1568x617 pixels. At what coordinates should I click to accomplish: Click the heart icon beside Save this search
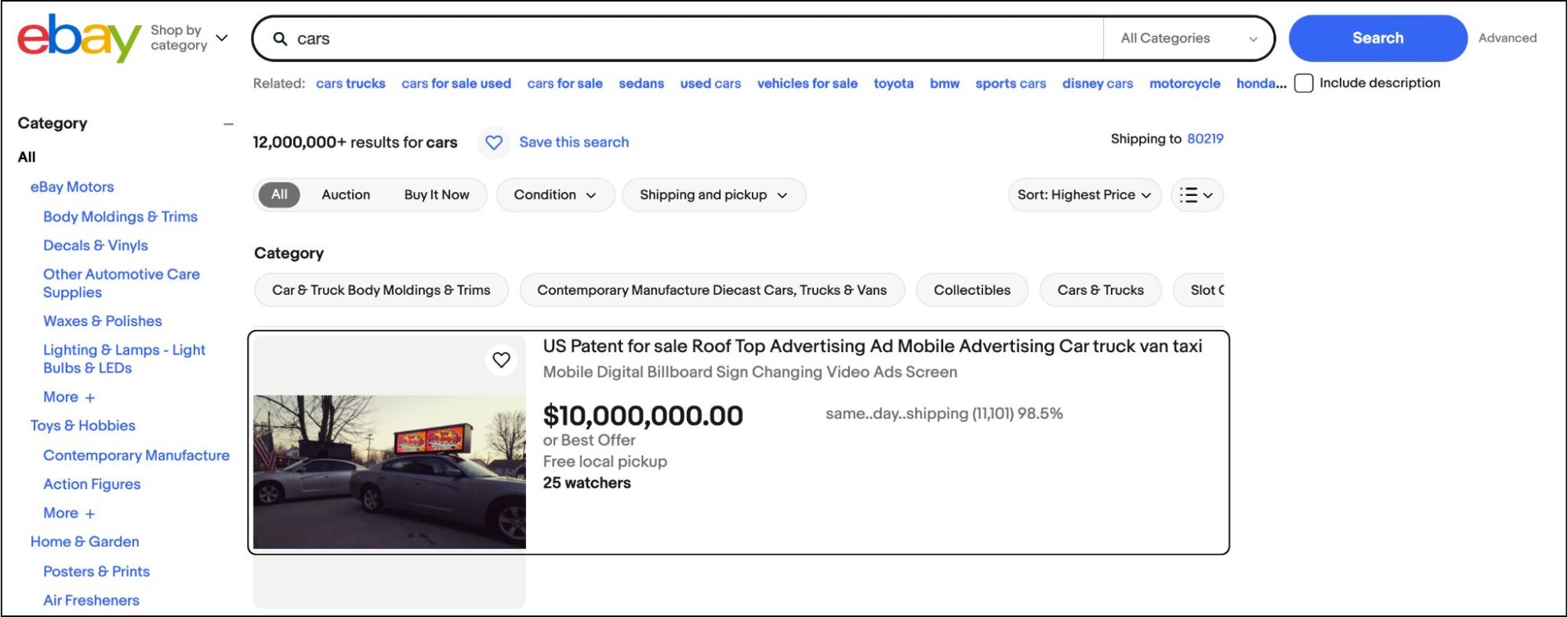(494, 142)
